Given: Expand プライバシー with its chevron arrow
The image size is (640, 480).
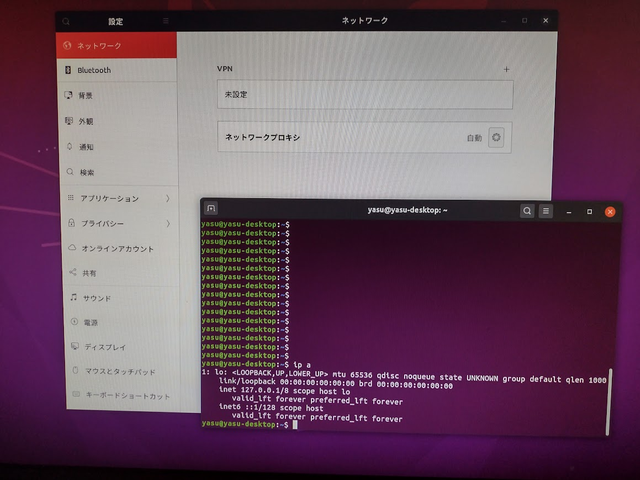Looking at the screenshot, I should point(168,223).
